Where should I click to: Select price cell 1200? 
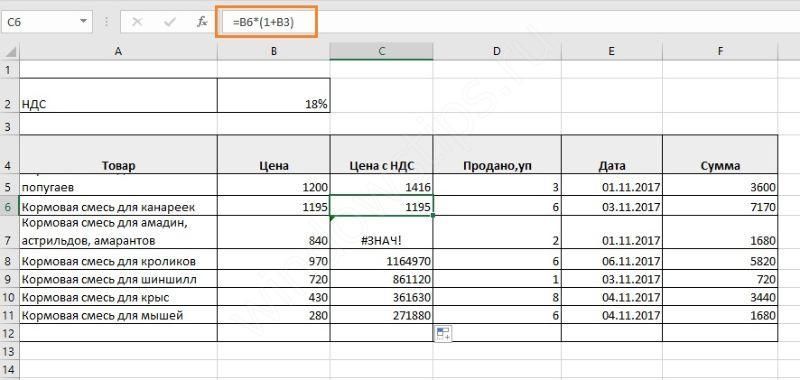[274, 185]
